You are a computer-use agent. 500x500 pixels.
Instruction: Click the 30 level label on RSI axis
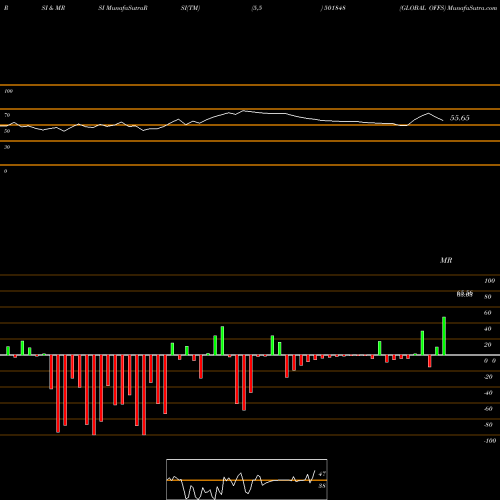tap(7, 147)
